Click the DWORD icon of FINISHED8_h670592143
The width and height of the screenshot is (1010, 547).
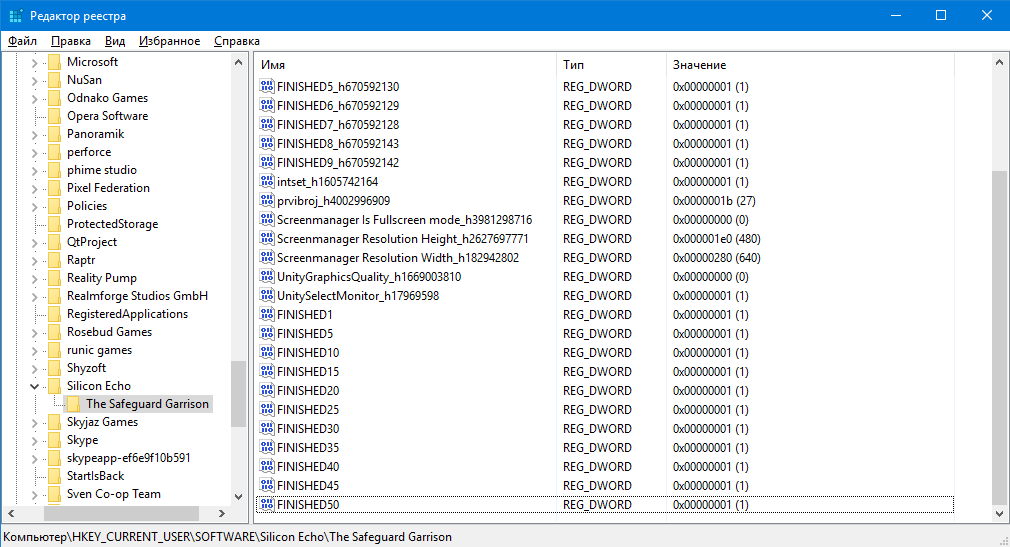point(267,142)
